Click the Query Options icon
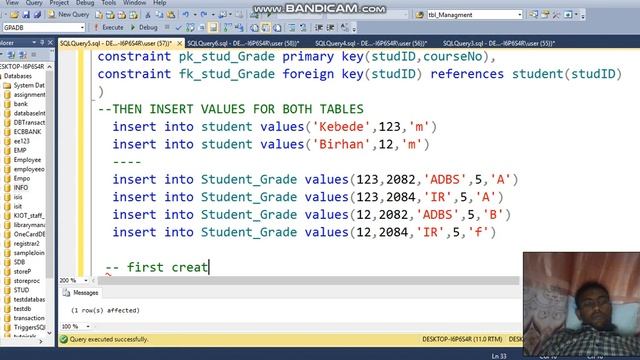The width and height of the screenshot is (640, 360). click(x=202, y=28)
